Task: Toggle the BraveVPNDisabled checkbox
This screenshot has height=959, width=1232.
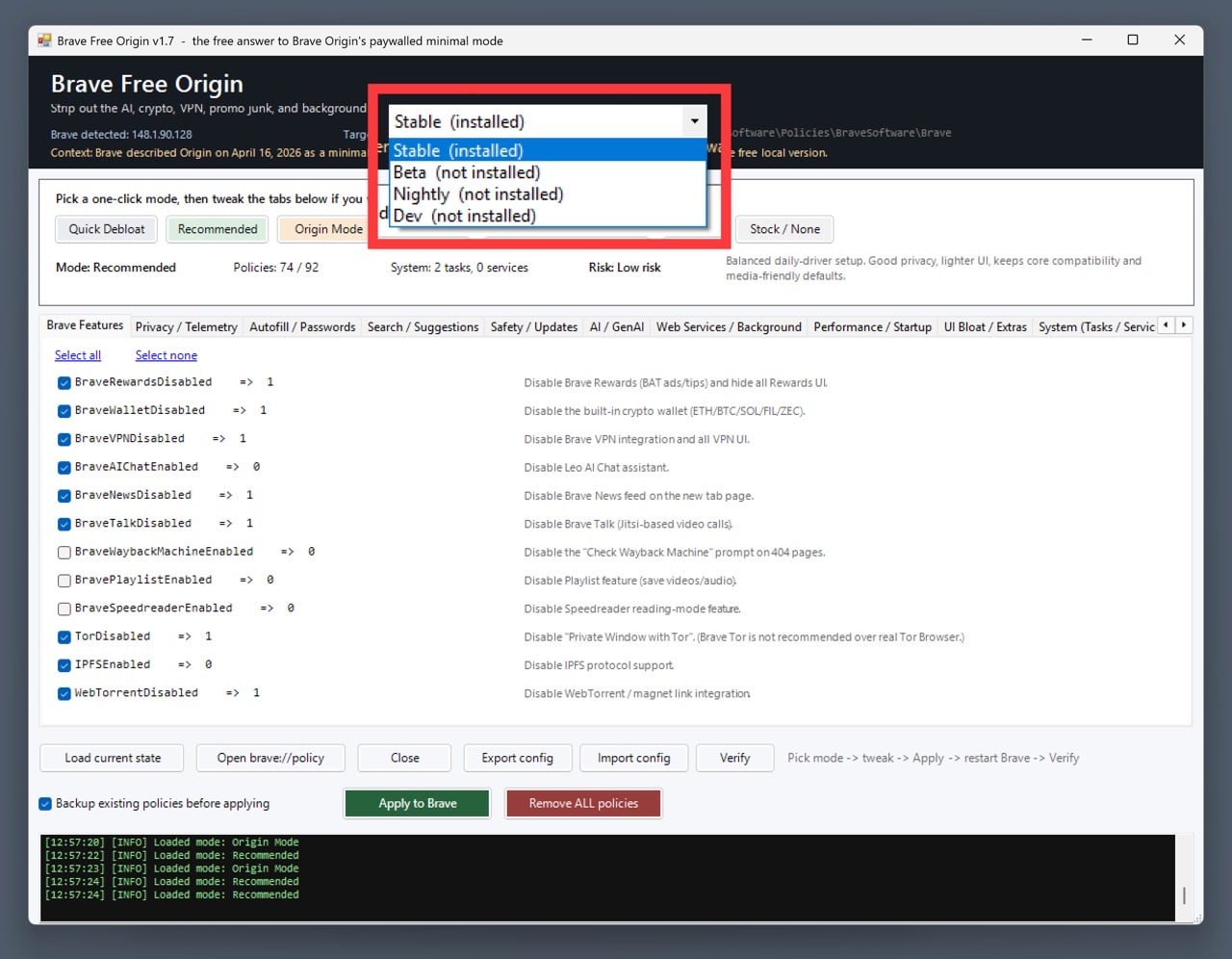Action: [x=64, y=439]
